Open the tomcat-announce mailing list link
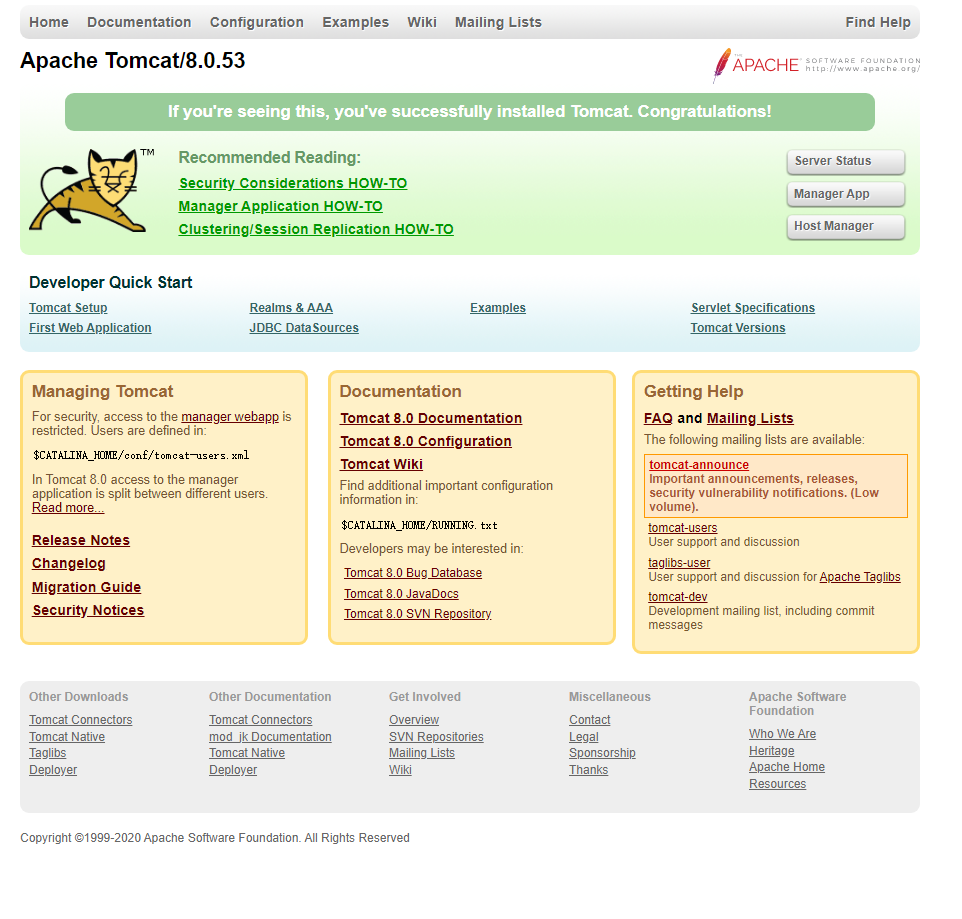The width and height of the screenshot is (962, 919). click(x=699, y=465)
